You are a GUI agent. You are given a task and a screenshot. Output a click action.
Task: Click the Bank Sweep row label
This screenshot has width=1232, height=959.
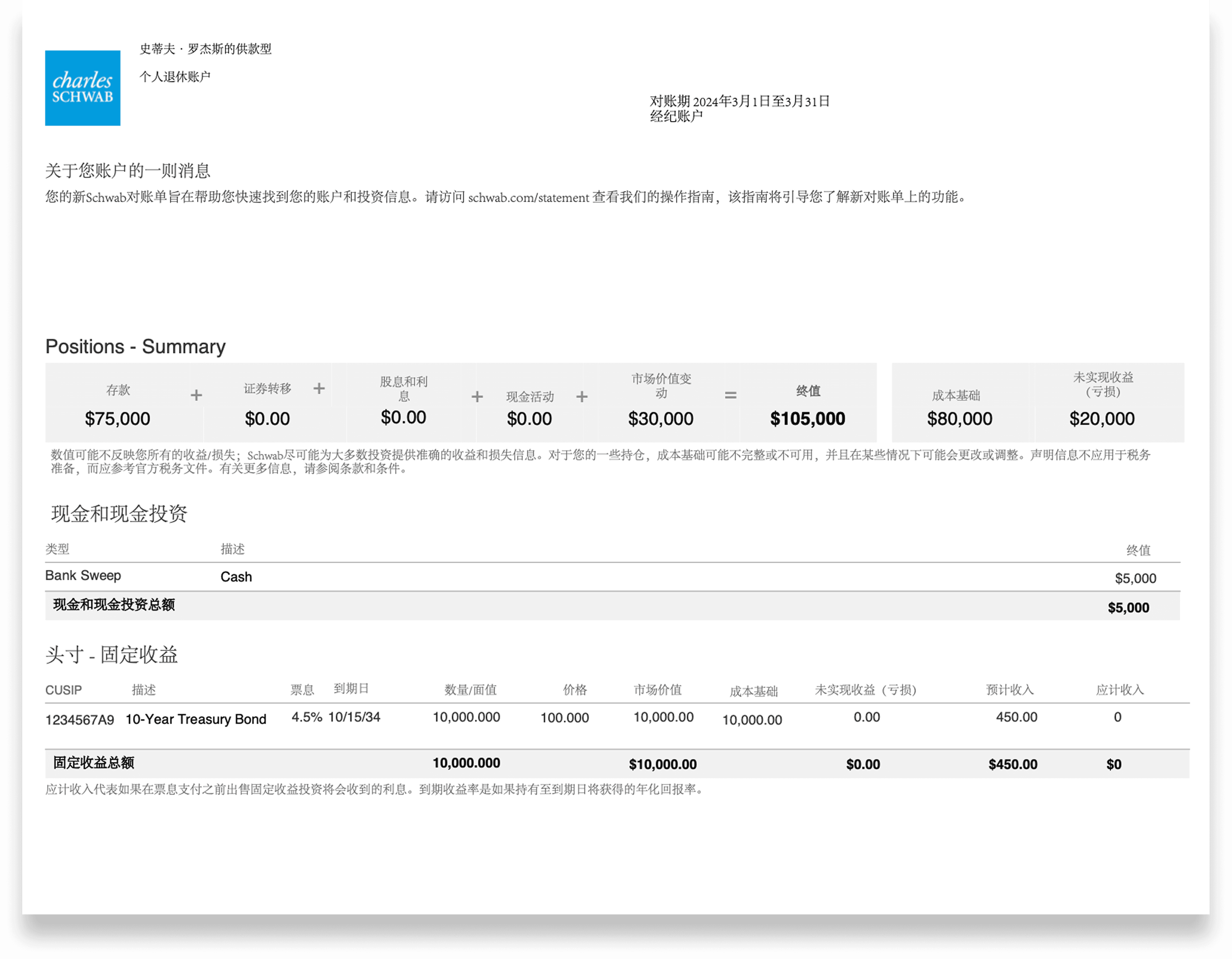coord(83,575)
